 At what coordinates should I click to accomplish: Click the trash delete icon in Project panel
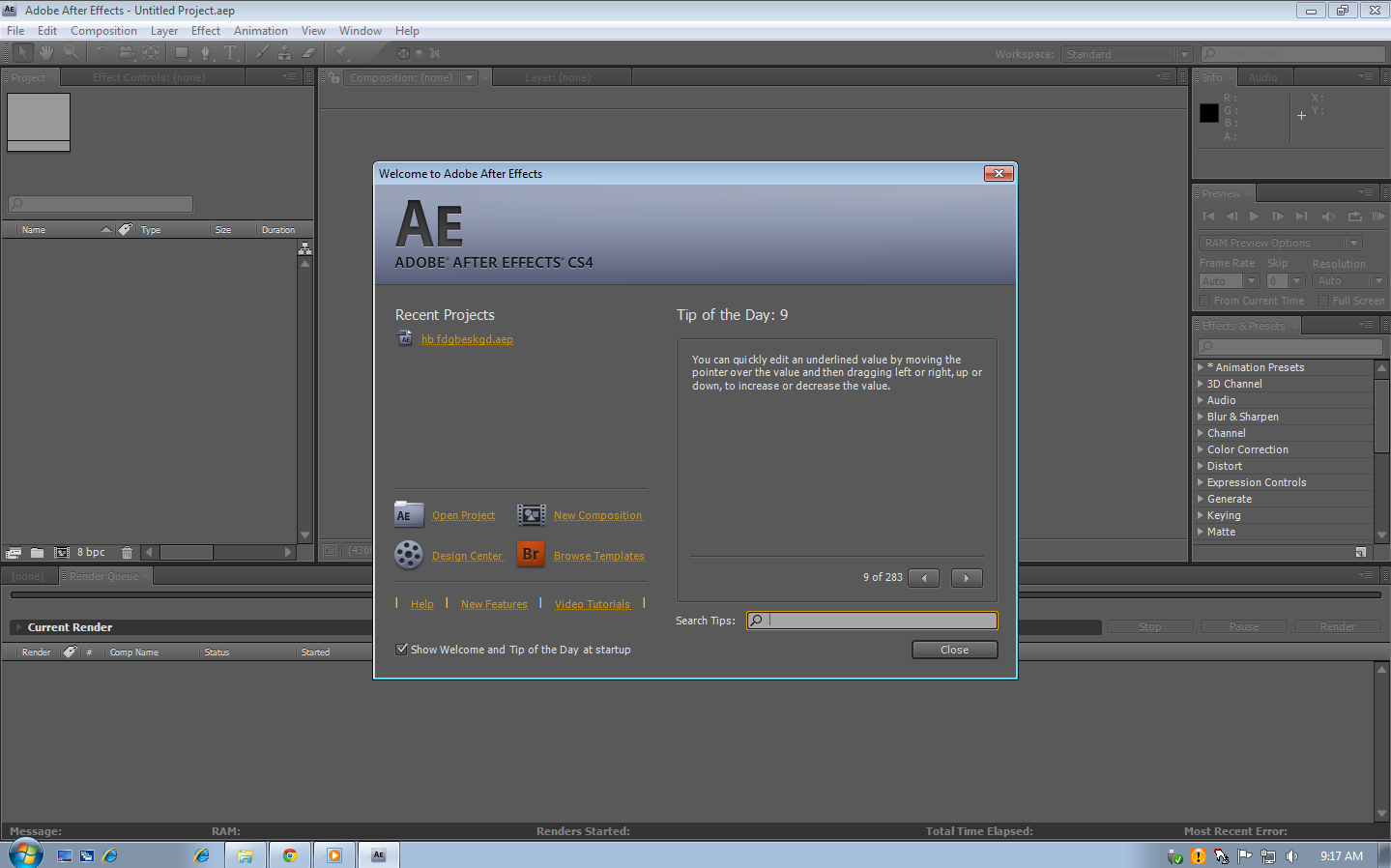coord(127,553)
